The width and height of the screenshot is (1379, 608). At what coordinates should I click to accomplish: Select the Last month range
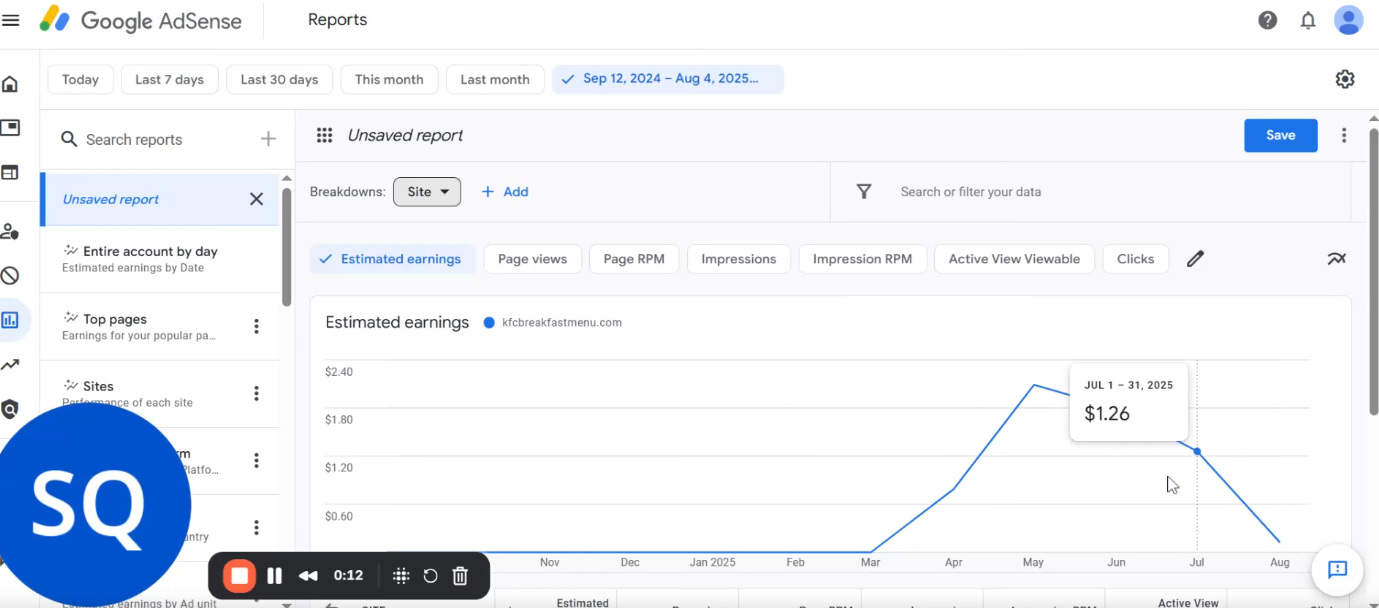coord(495,79)
